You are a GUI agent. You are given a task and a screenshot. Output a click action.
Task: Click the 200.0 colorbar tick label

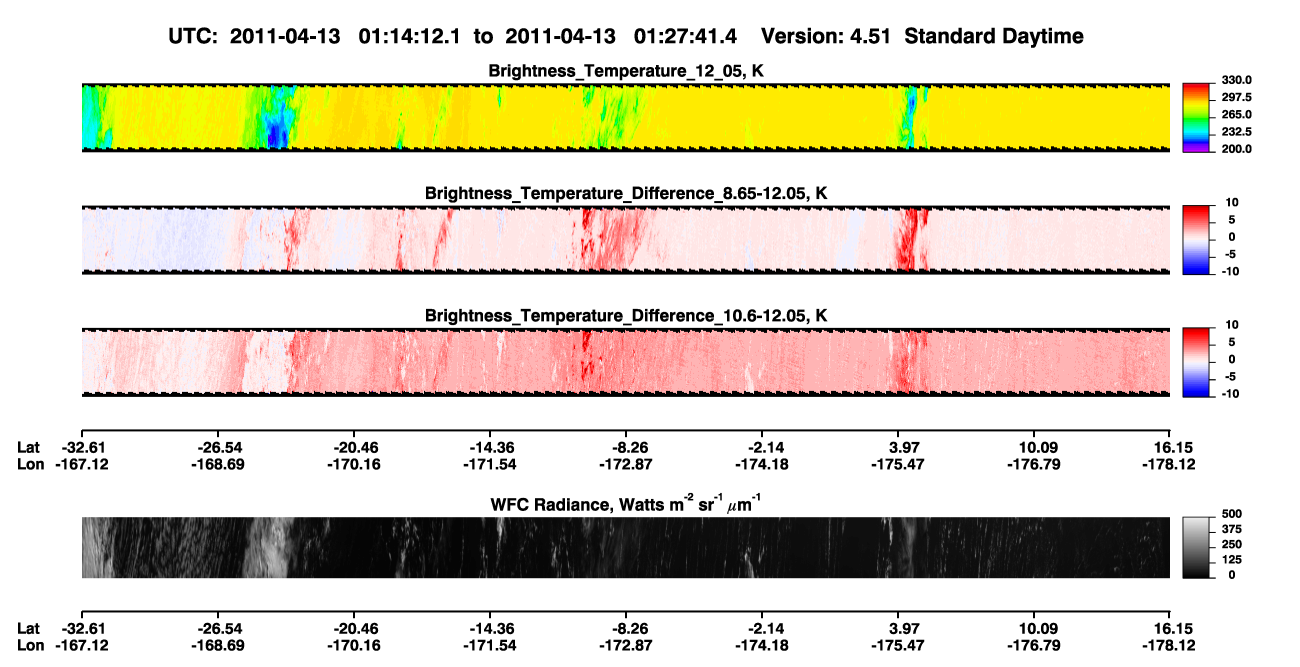point(1238,148)
